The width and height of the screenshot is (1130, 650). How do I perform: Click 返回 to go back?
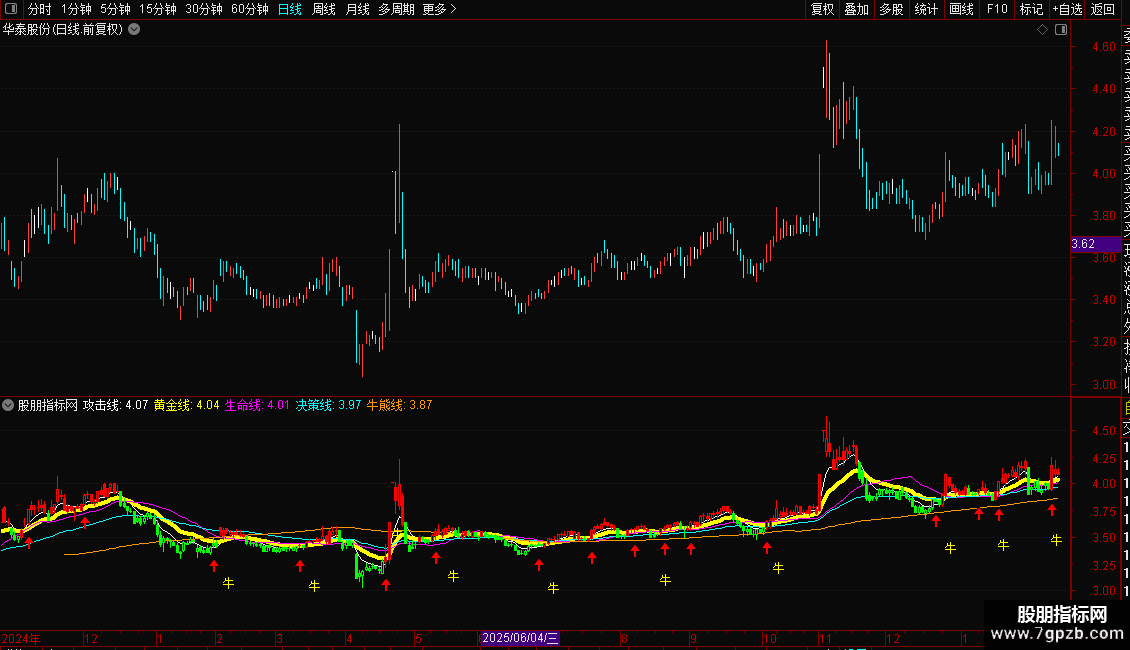coord(1103,9)
